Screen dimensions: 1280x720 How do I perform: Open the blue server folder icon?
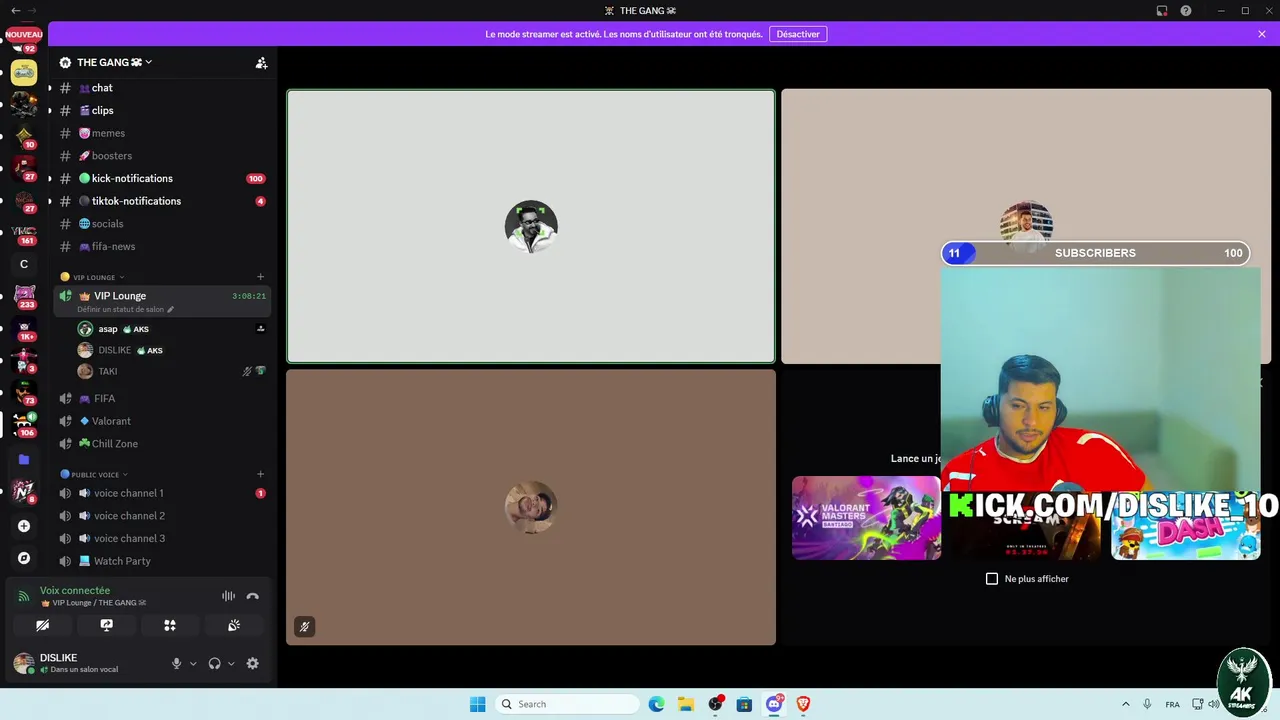pyautogui.click(x=24, y=459)
